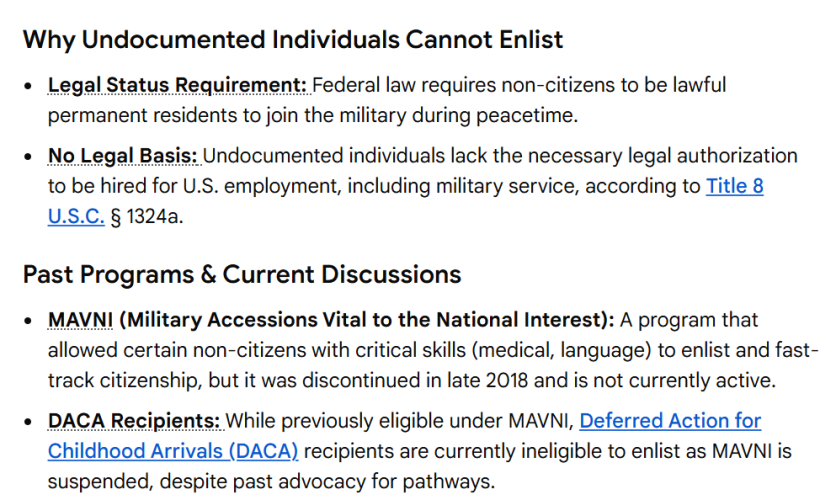836x500 pixels.
Task: Open the "Deferred Action for" link
Action: tap(670, 421)
